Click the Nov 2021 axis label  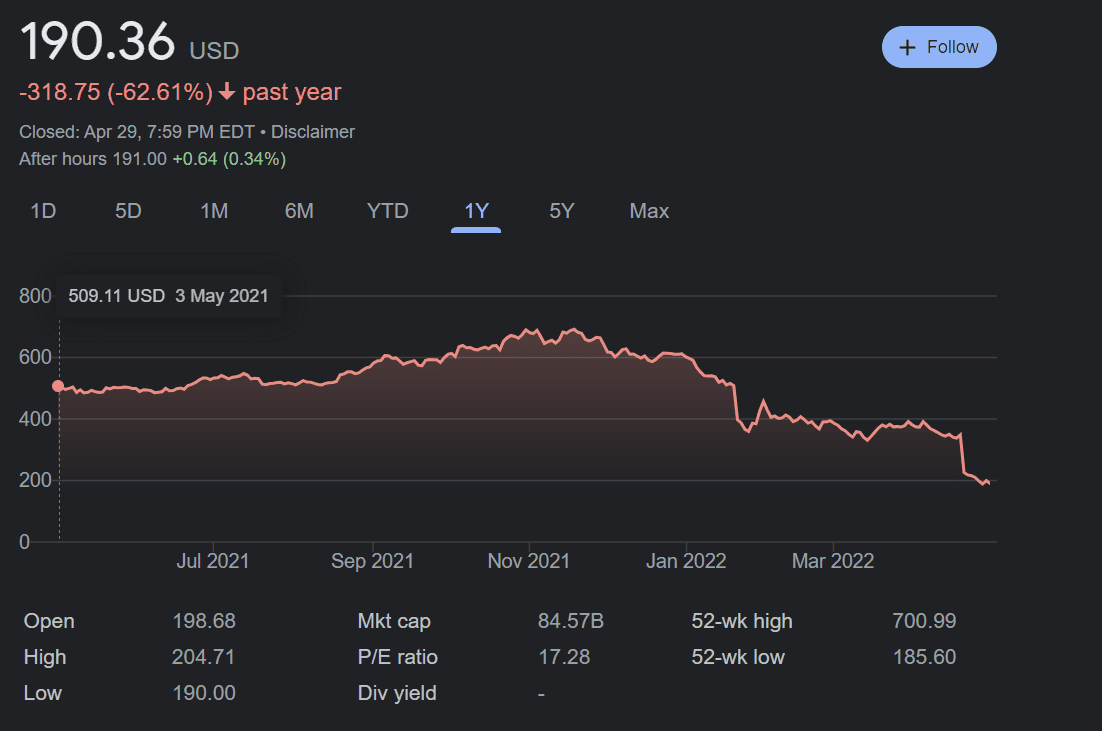tap(529, 561)
